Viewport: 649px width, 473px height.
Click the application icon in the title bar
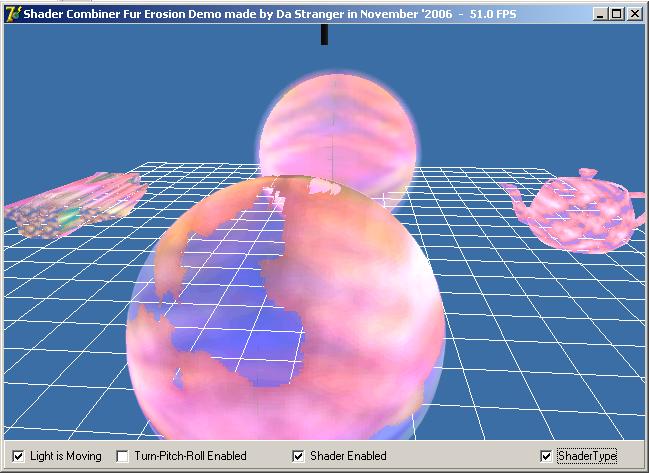pyautogui.click(x=13, y=14)
